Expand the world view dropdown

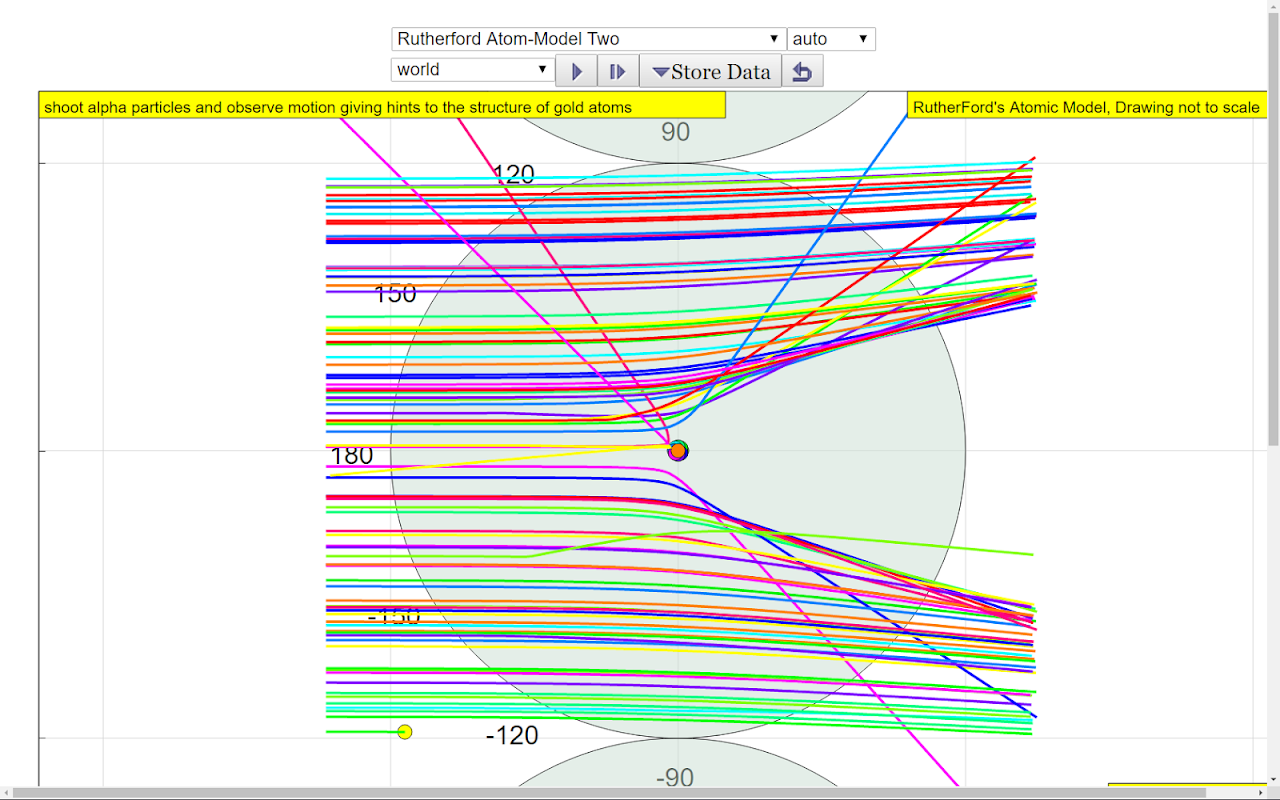click(x=473, y=70)
